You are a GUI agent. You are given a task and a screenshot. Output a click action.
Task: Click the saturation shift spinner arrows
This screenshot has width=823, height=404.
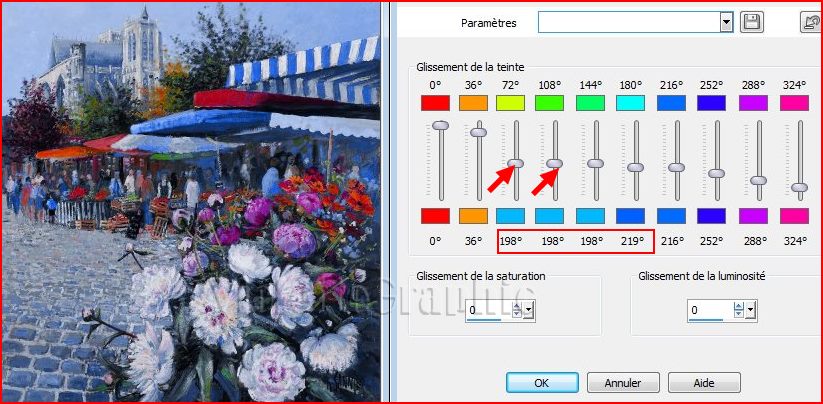tap(516, 311)
